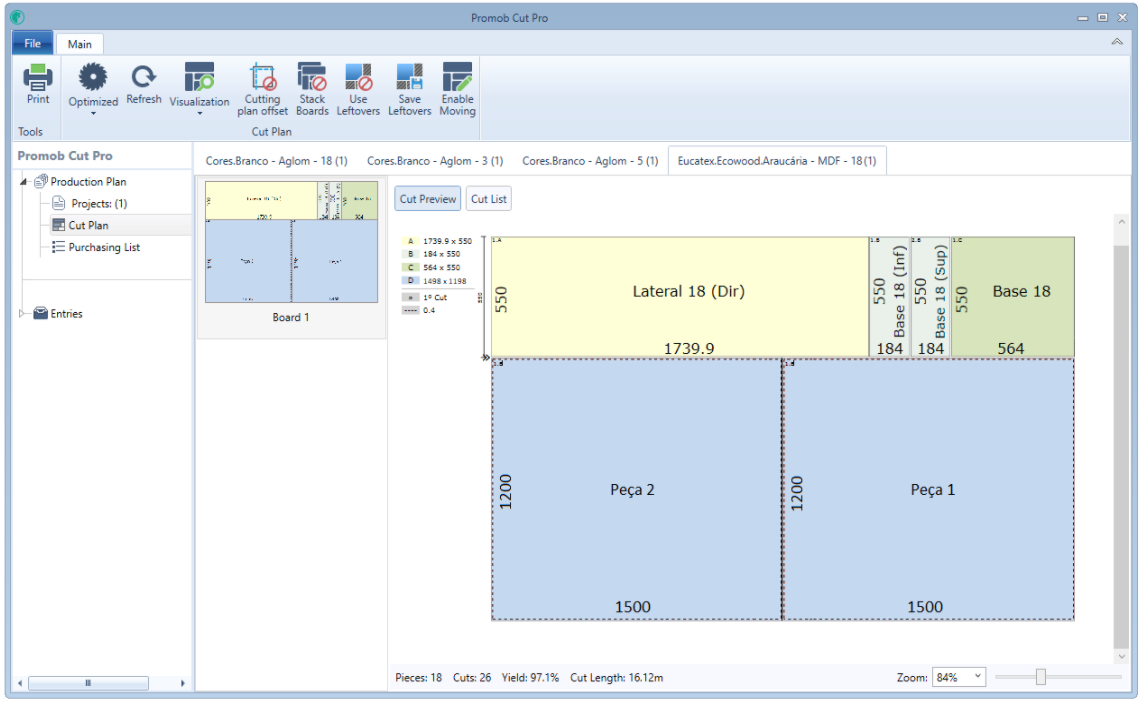This screenshot has height=703, width=1143.
Task: Open the Optimized dropdown arrow
Action: pos(93,114)
